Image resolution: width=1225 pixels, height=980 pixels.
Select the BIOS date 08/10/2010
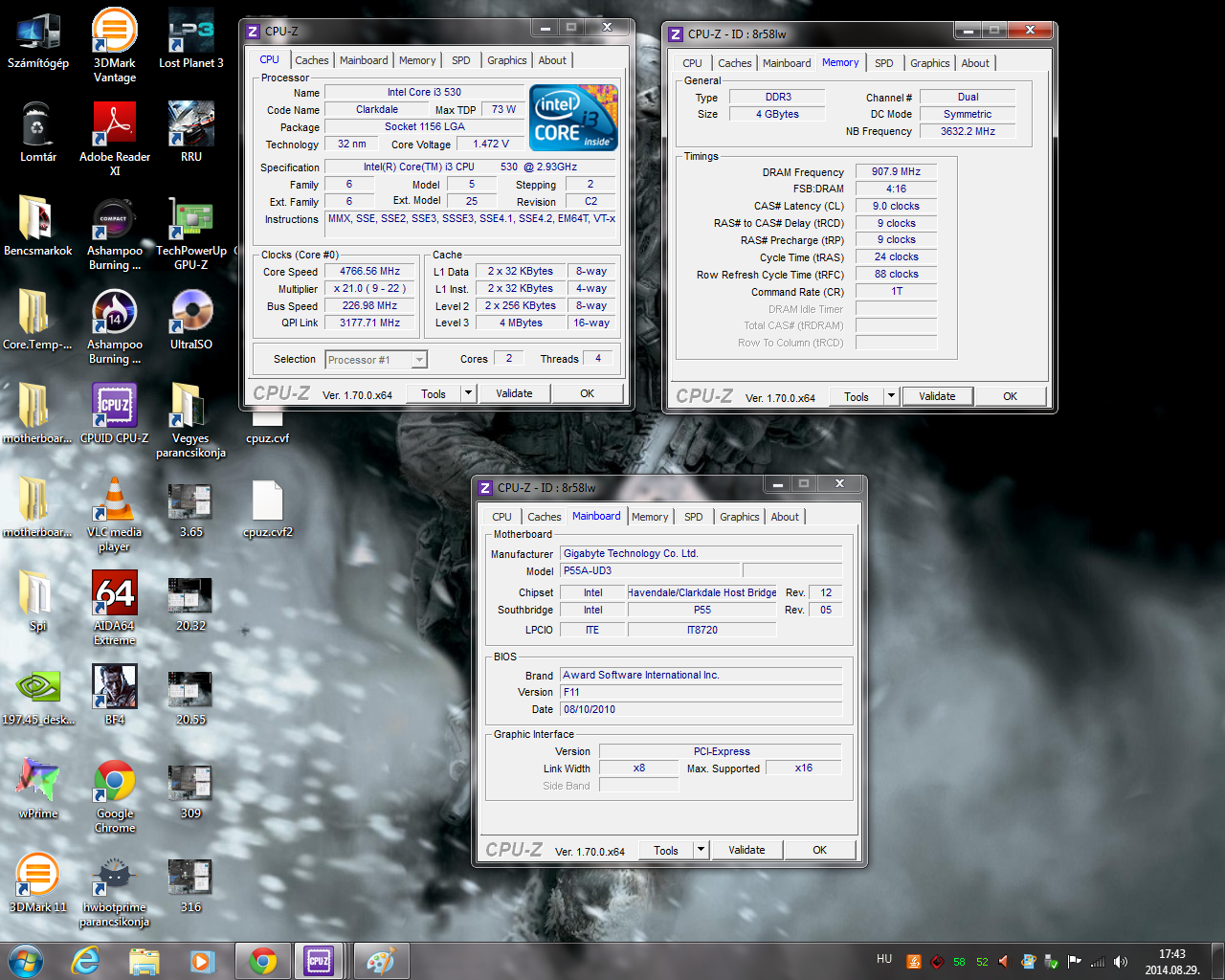[x=702, y=710]
